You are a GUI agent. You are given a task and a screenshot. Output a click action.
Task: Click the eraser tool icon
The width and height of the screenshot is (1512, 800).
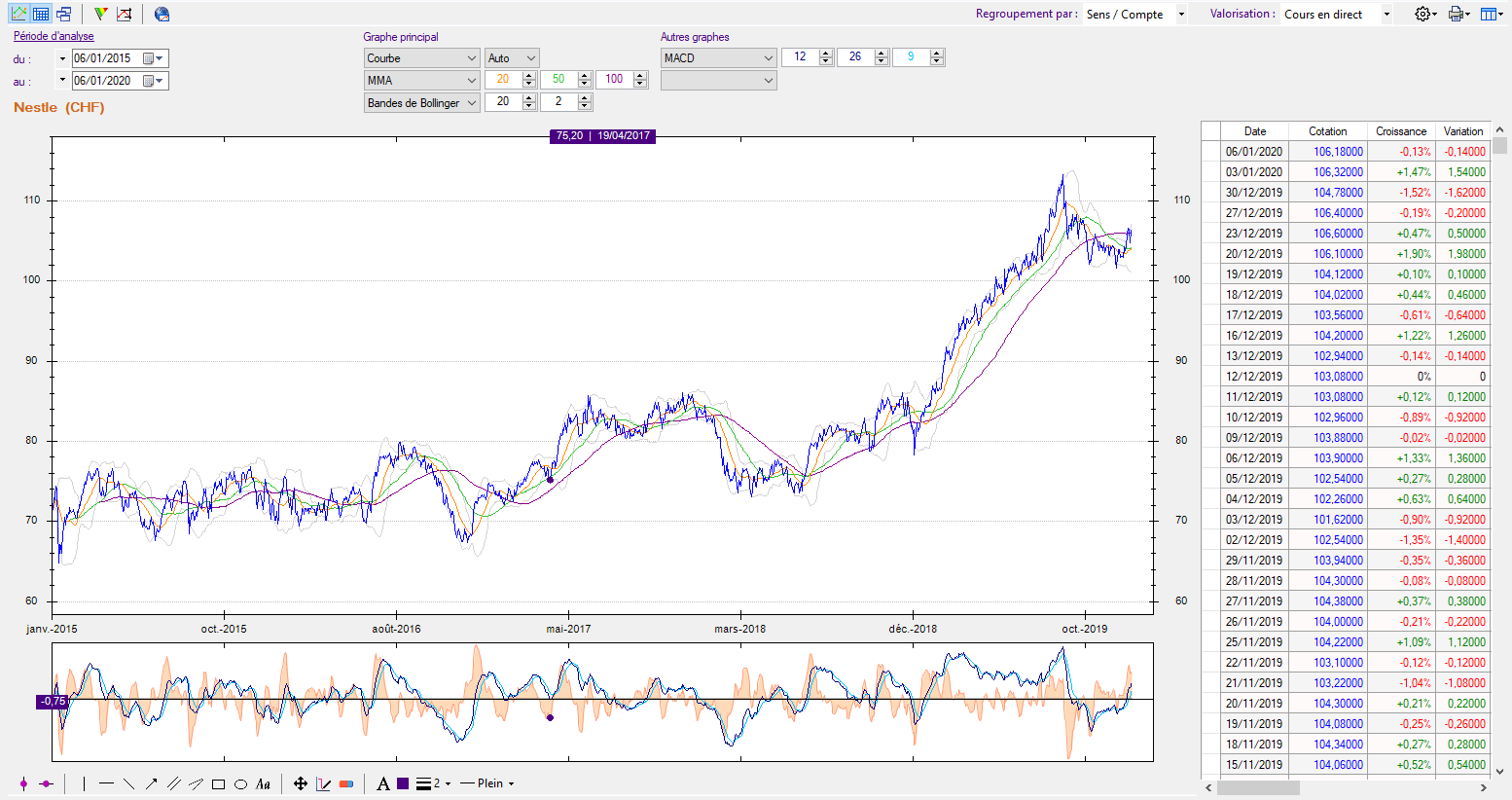click(346, 783)
